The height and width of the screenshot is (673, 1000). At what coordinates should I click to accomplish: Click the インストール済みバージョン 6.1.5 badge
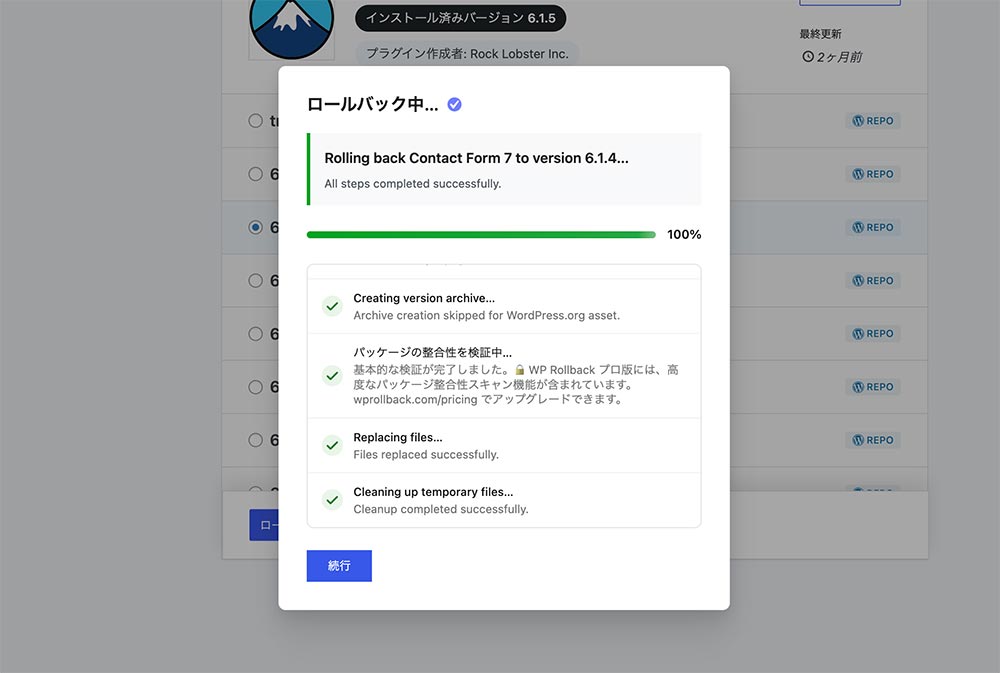[460, 18]
